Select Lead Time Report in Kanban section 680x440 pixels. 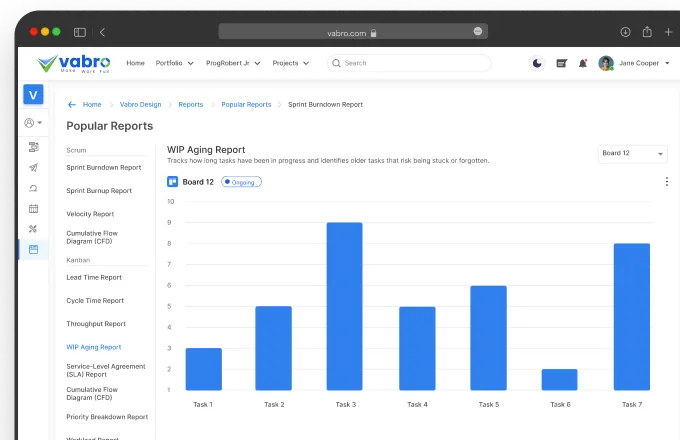pos(94,277)
